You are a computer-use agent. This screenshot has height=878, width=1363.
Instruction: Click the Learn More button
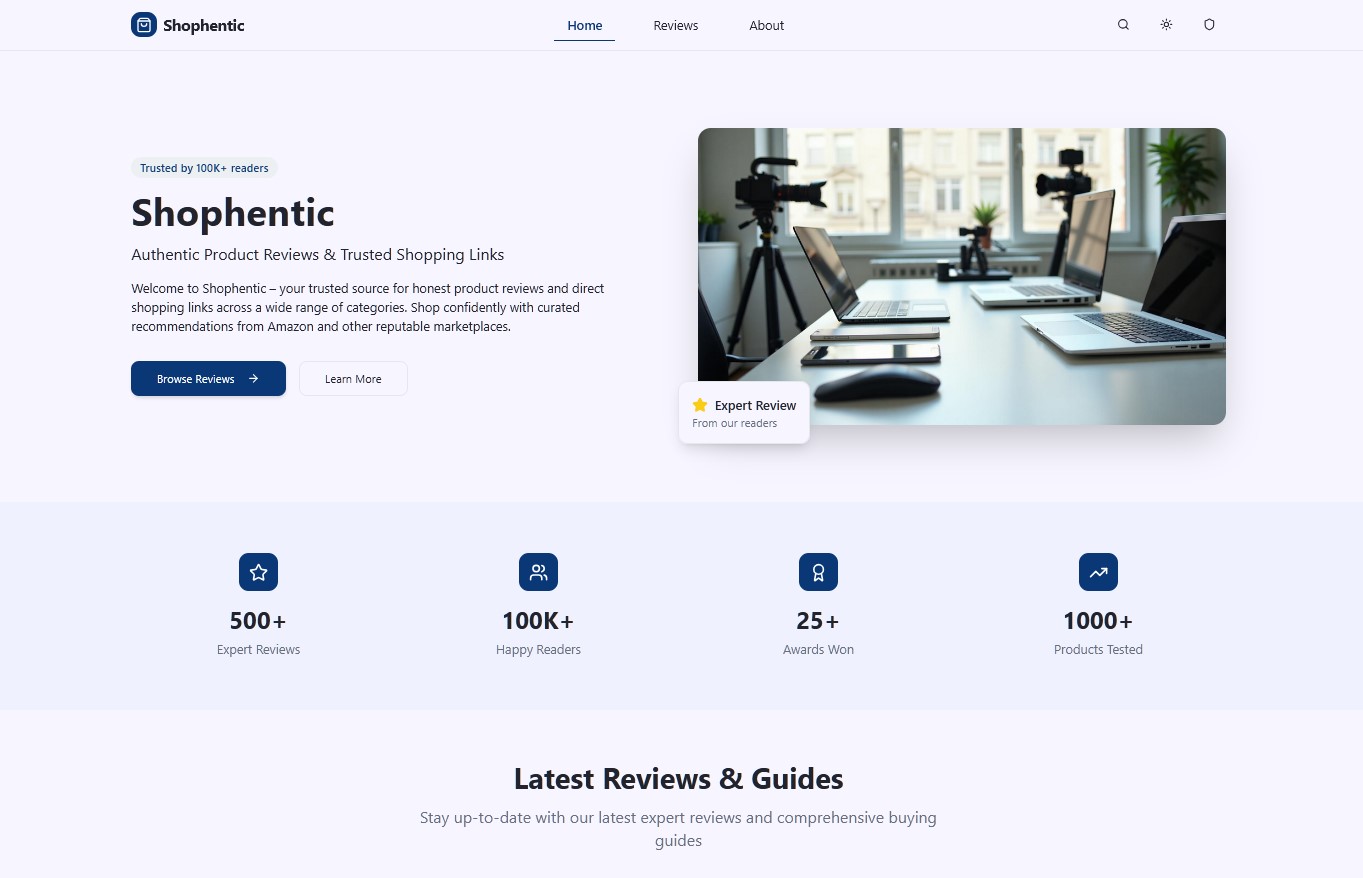point(353,378)
